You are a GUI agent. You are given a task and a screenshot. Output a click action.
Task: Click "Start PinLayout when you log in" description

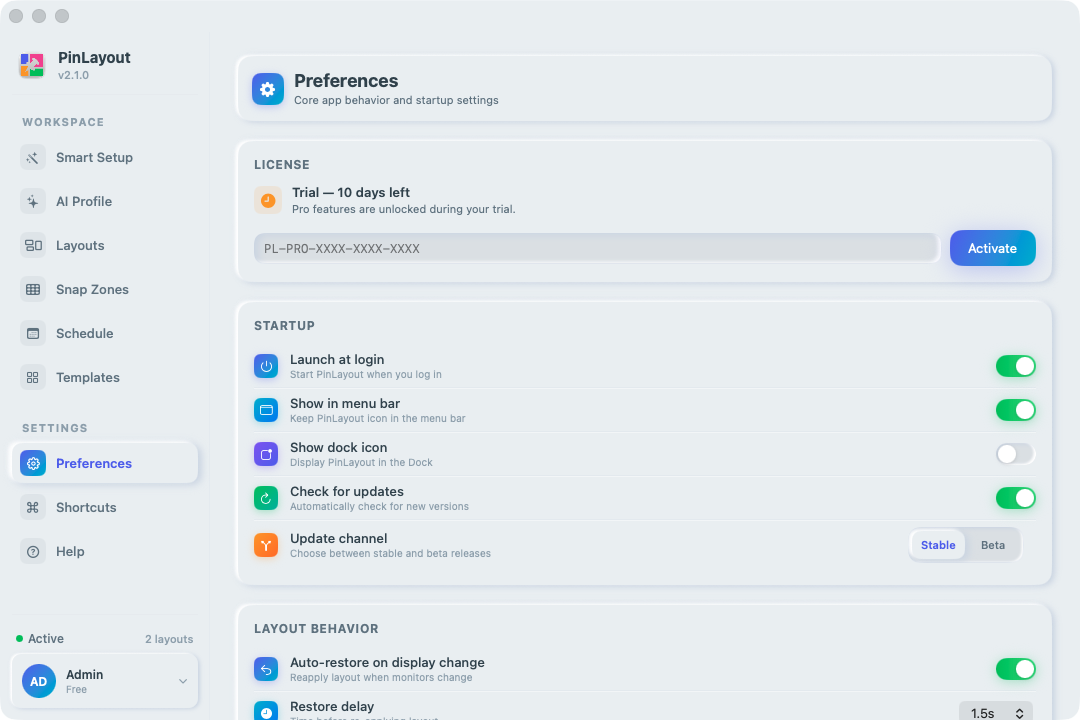pyautogui.click(x=366, y=375)
